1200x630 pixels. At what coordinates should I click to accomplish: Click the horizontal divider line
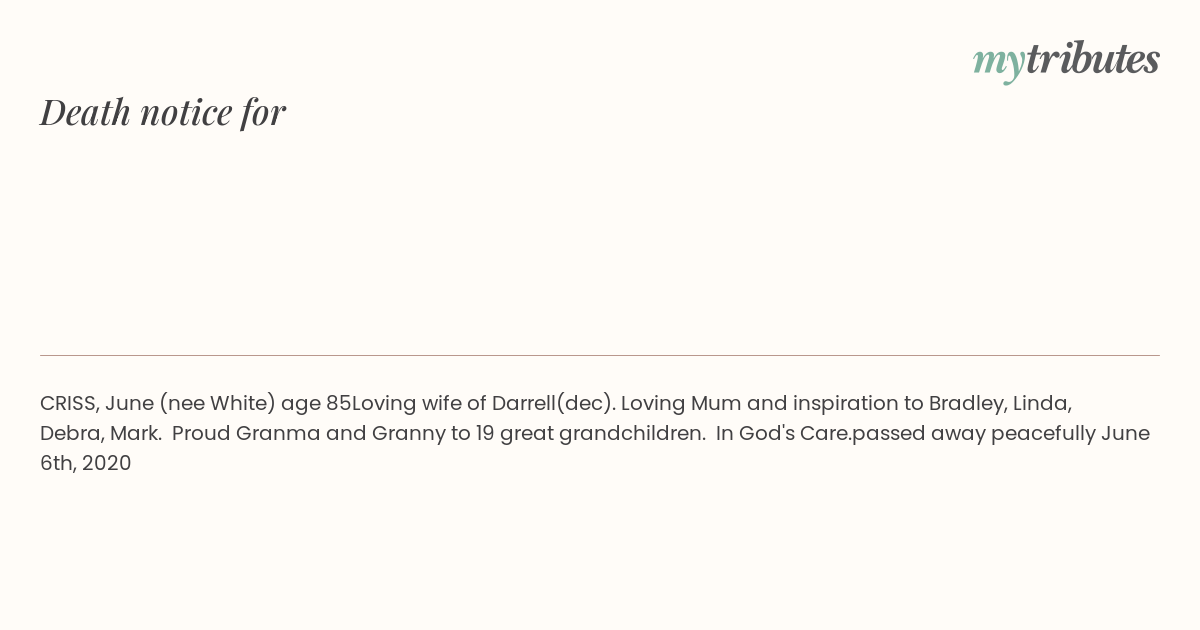pos(600,355)
